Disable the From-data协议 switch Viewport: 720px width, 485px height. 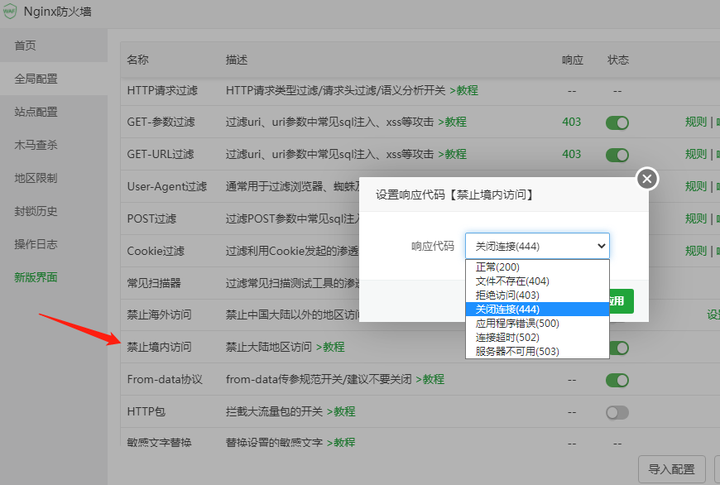point(617,380)
